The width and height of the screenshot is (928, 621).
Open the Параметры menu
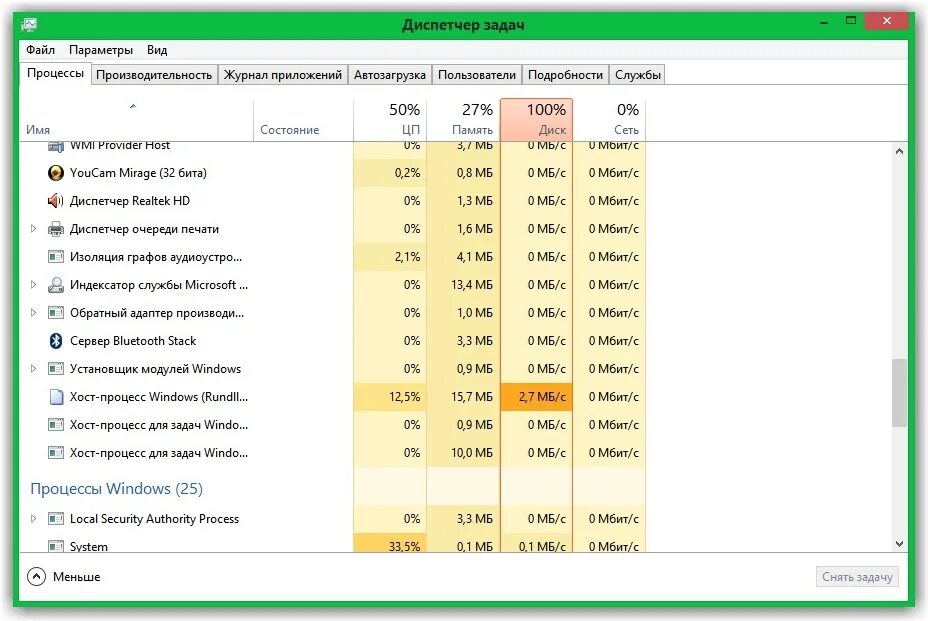(101, 50)
